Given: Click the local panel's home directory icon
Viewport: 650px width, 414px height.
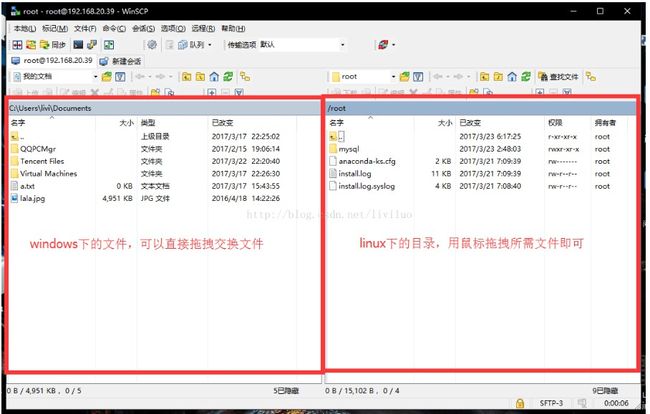Looking at the screenshot, I should pos(214,77).
